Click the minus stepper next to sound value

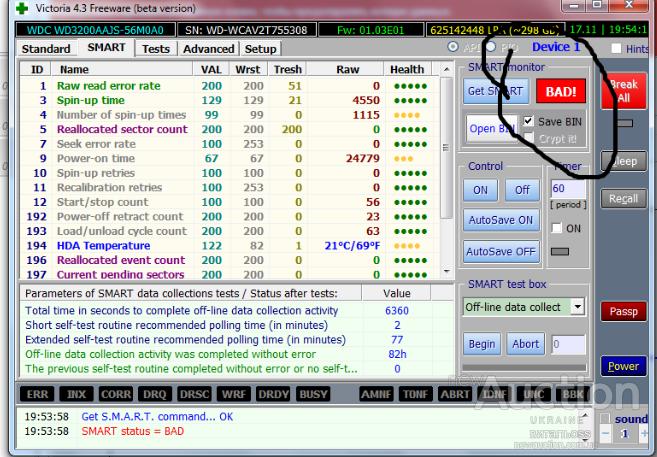pyautogui.click(x=605, y=434)
